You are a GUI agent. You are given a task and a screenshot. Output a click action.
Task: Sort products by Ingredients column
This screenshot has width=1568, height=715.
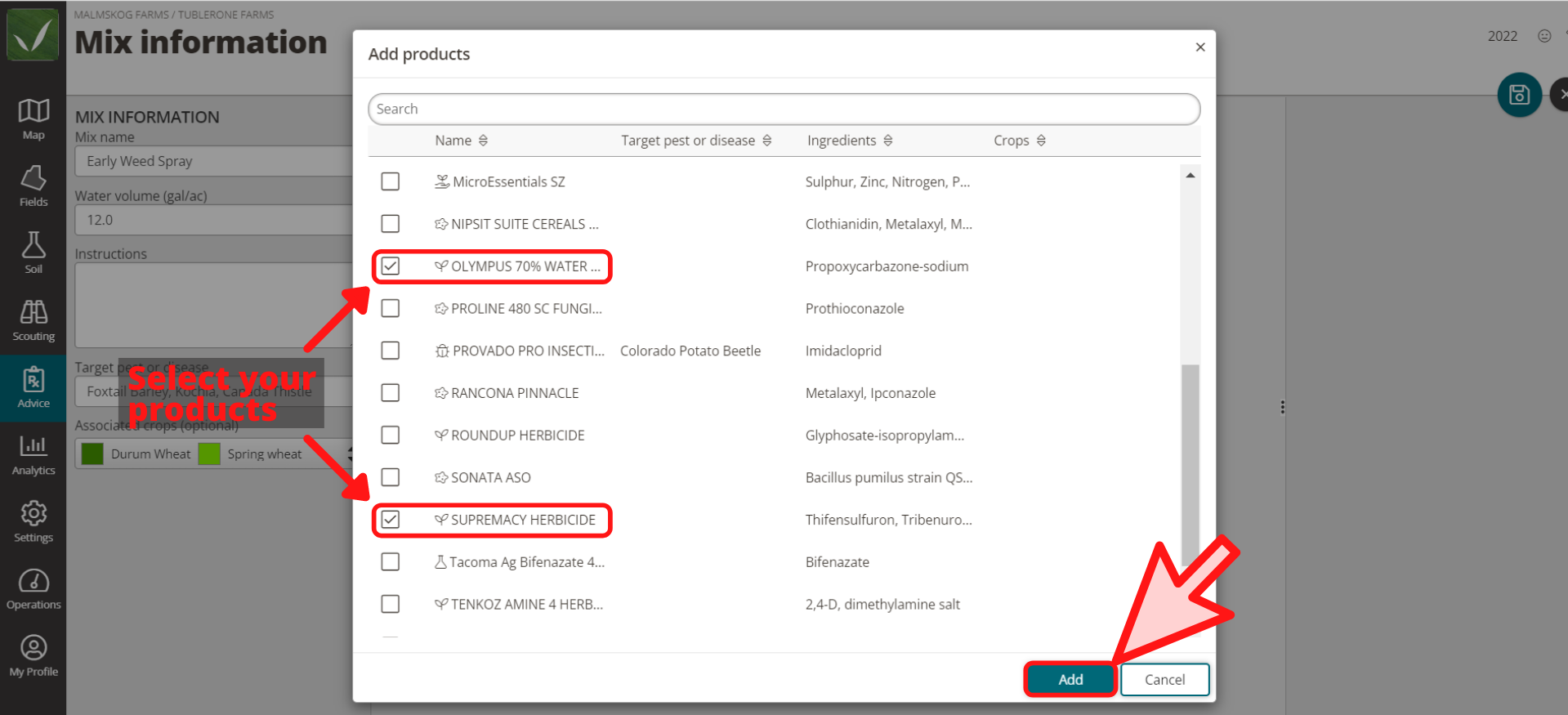click(850, 141)
